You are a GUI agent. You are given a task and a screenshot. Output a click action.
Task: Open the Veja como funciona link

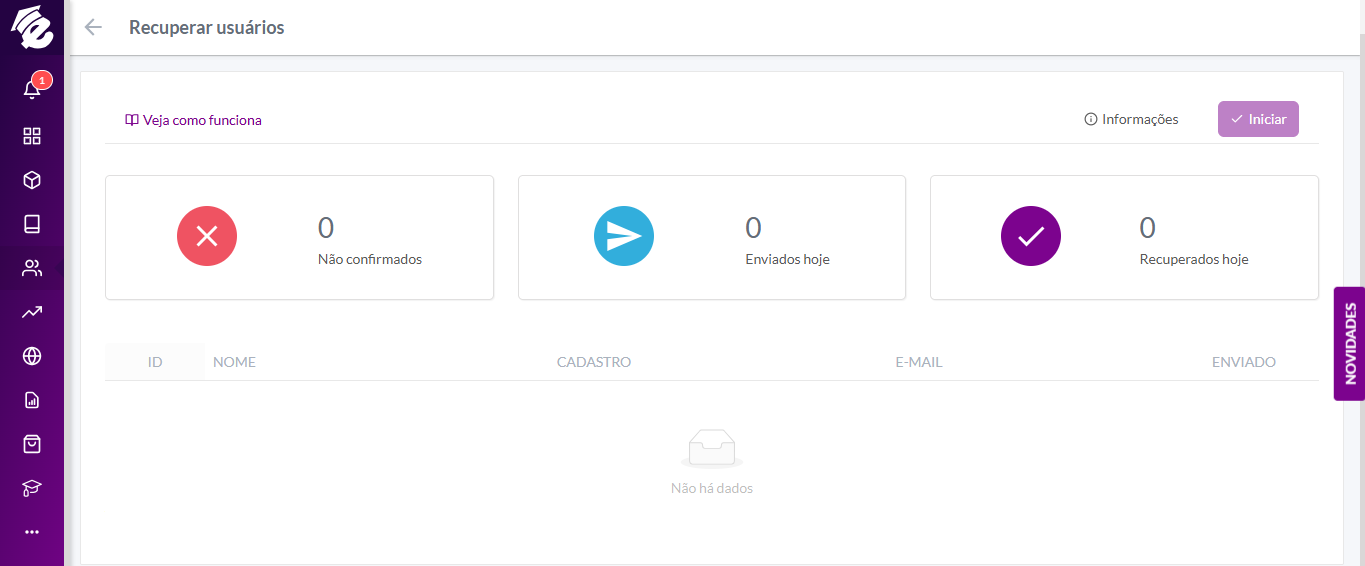[193, 120]
